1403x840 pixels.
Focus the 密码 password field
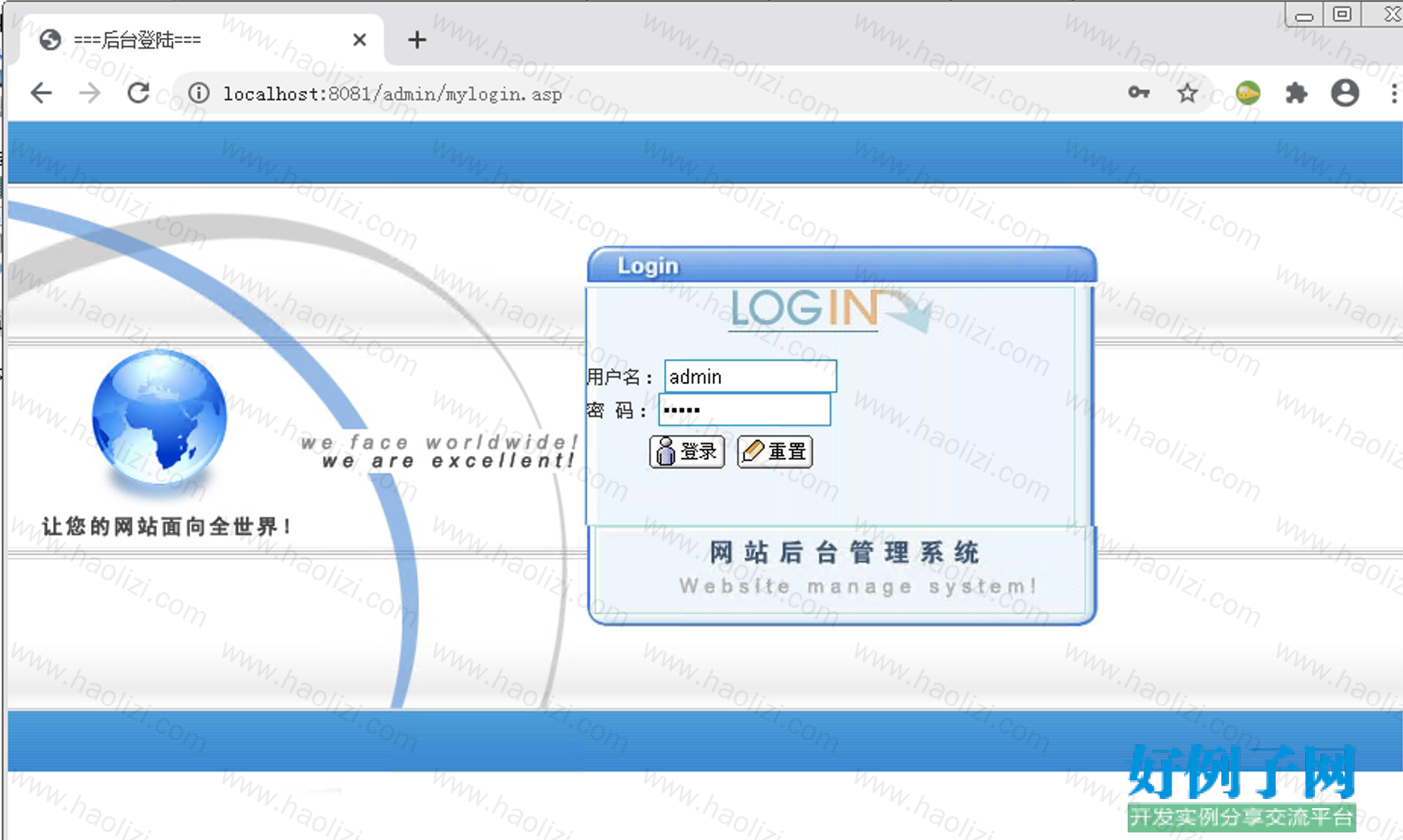pyautogui.click(x=744, y=409)
